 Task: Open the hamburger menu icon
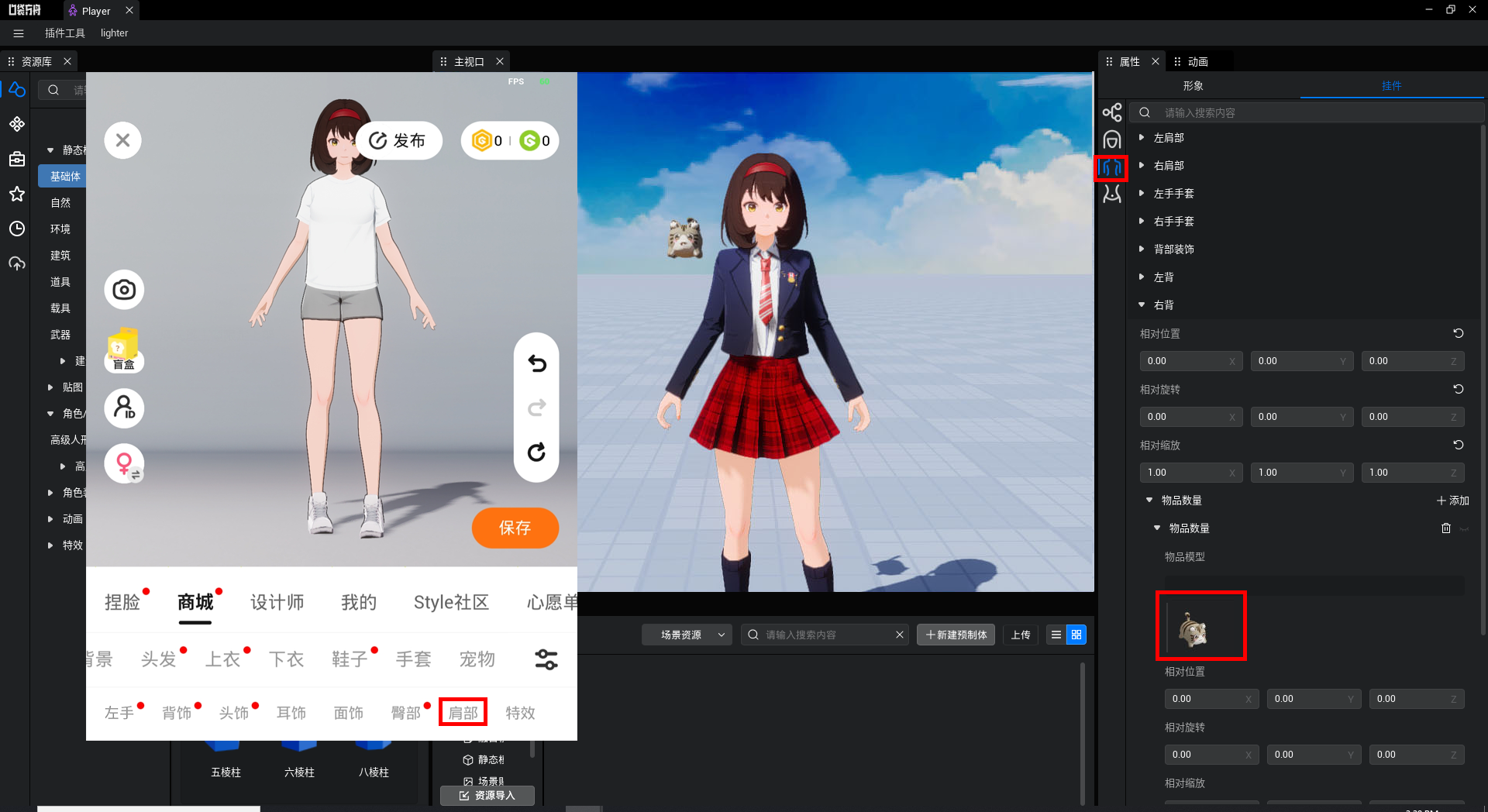19,33
